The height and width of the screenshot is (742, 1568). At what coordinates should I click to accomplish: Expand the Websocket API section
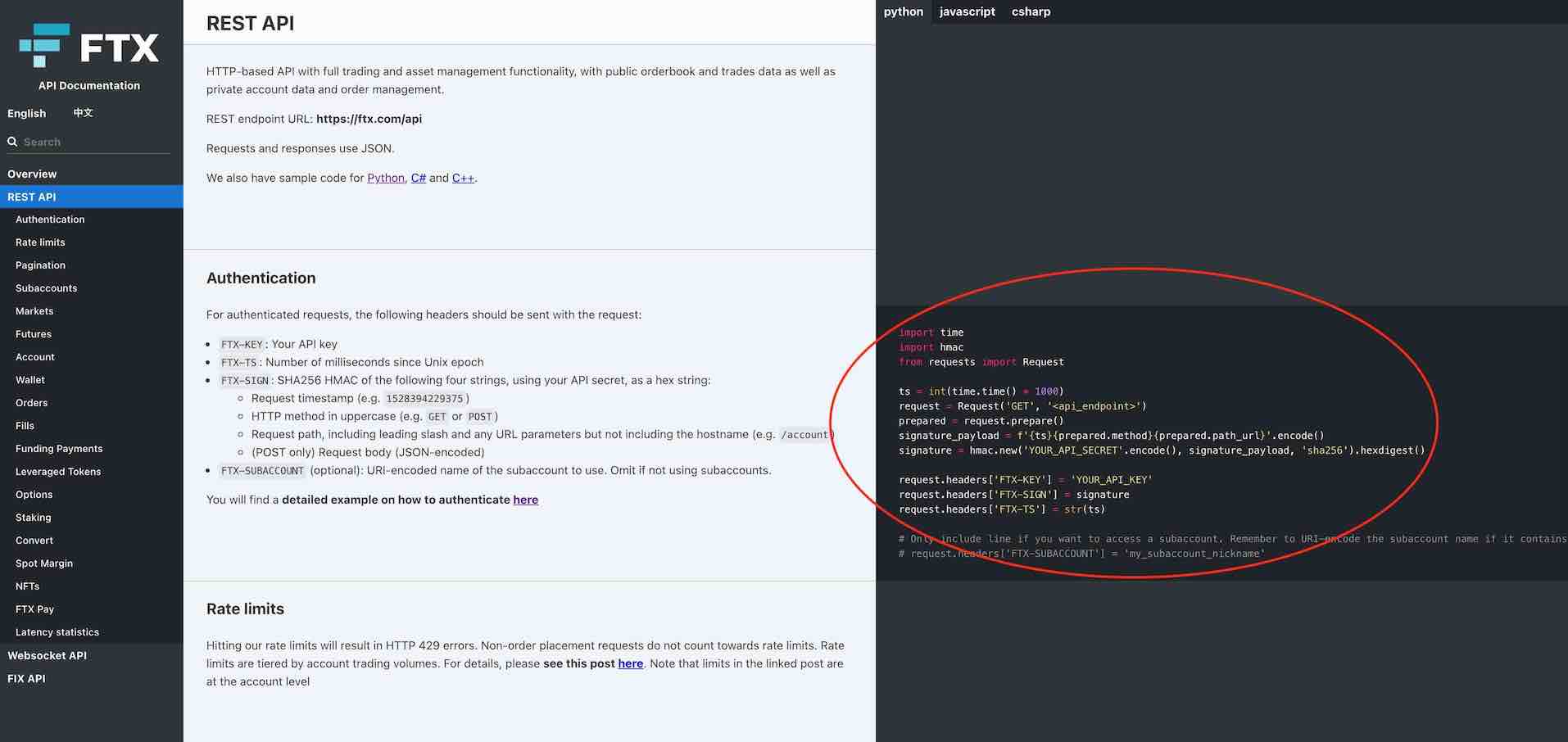click(47, 655)
